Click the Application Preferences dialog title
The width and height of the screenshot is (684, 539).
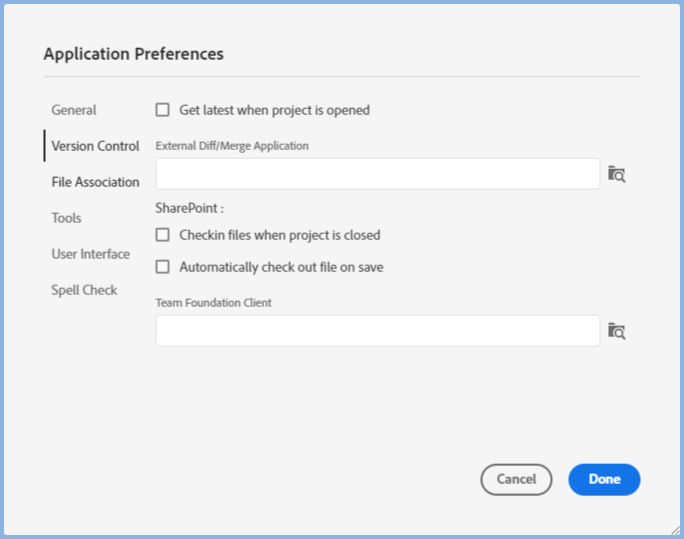(133, 54)
